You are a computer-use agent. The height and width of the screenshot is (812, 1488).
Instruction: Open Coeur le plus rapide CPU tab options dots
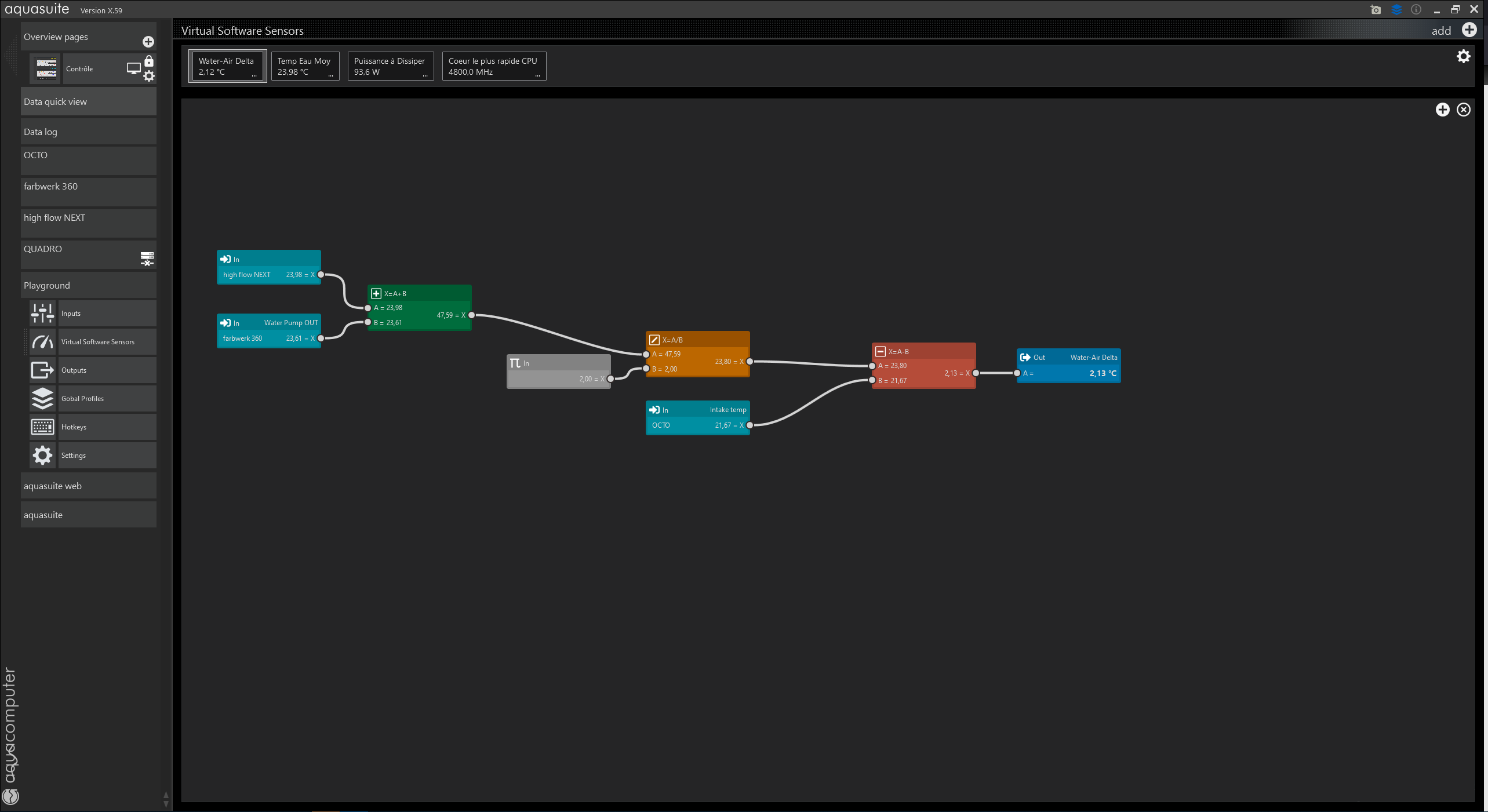click(x=537, y=75)
